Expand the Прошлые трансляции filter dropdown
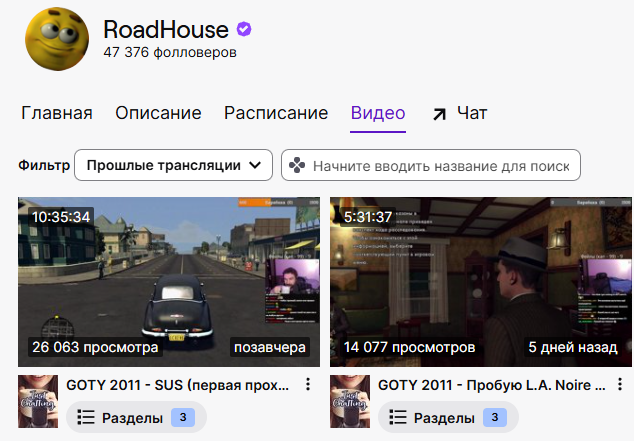Viewport: 634px width, 441px height. click(x=173, y=165)
